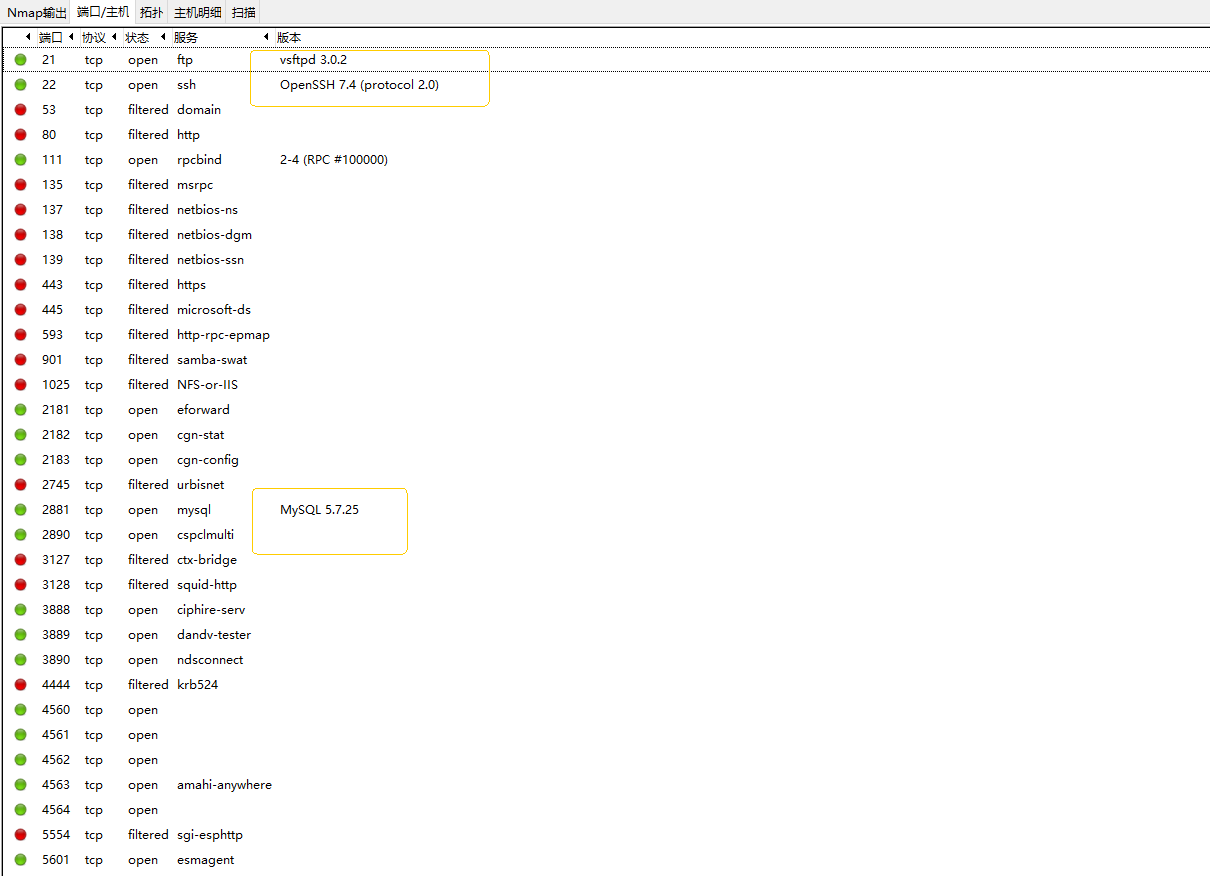
Task: Click red status icon for port 1025
Action: pos(21,385)
